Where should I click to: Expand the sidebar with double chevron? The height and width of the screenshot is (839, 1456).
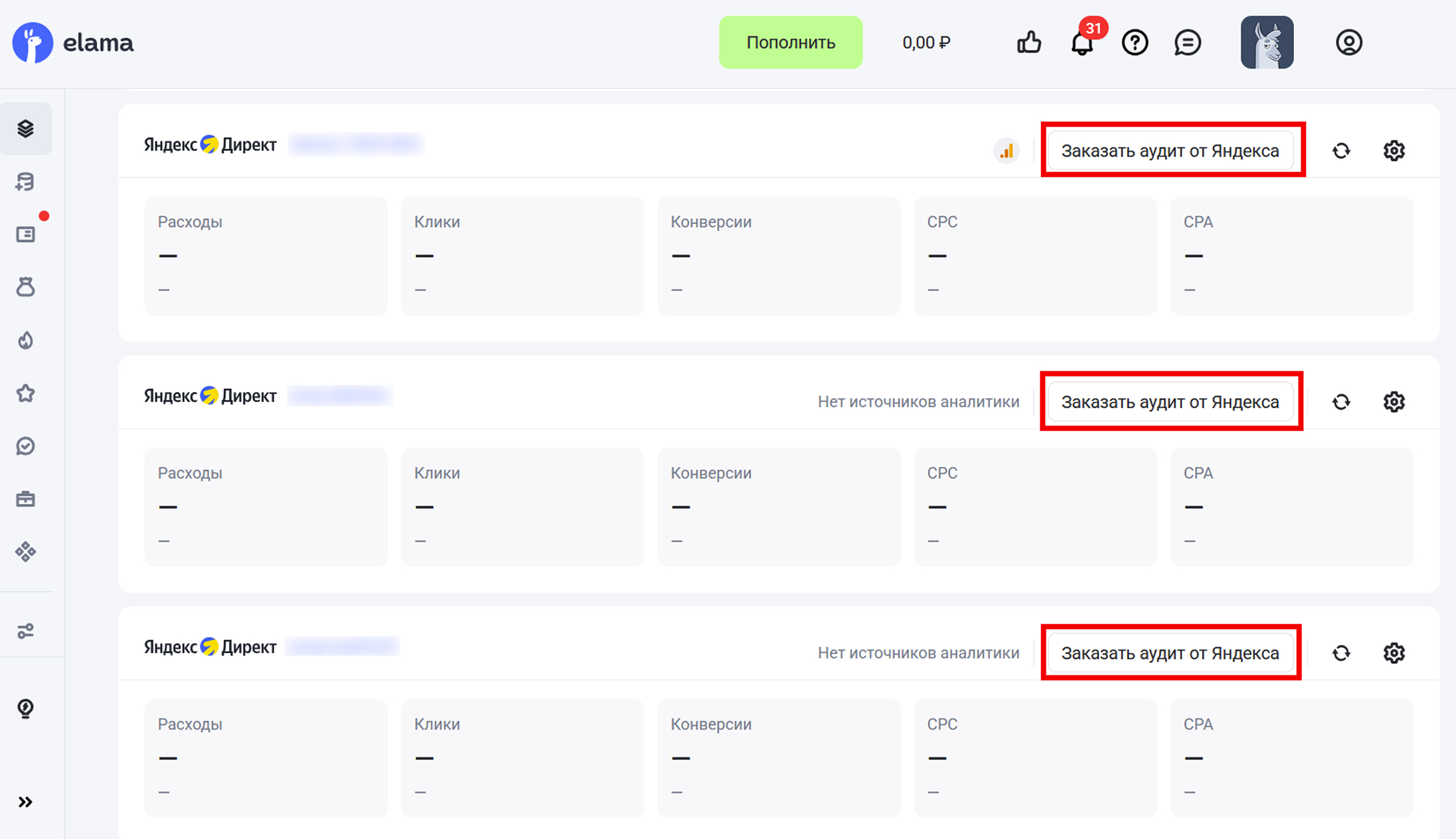coord(25,802)
